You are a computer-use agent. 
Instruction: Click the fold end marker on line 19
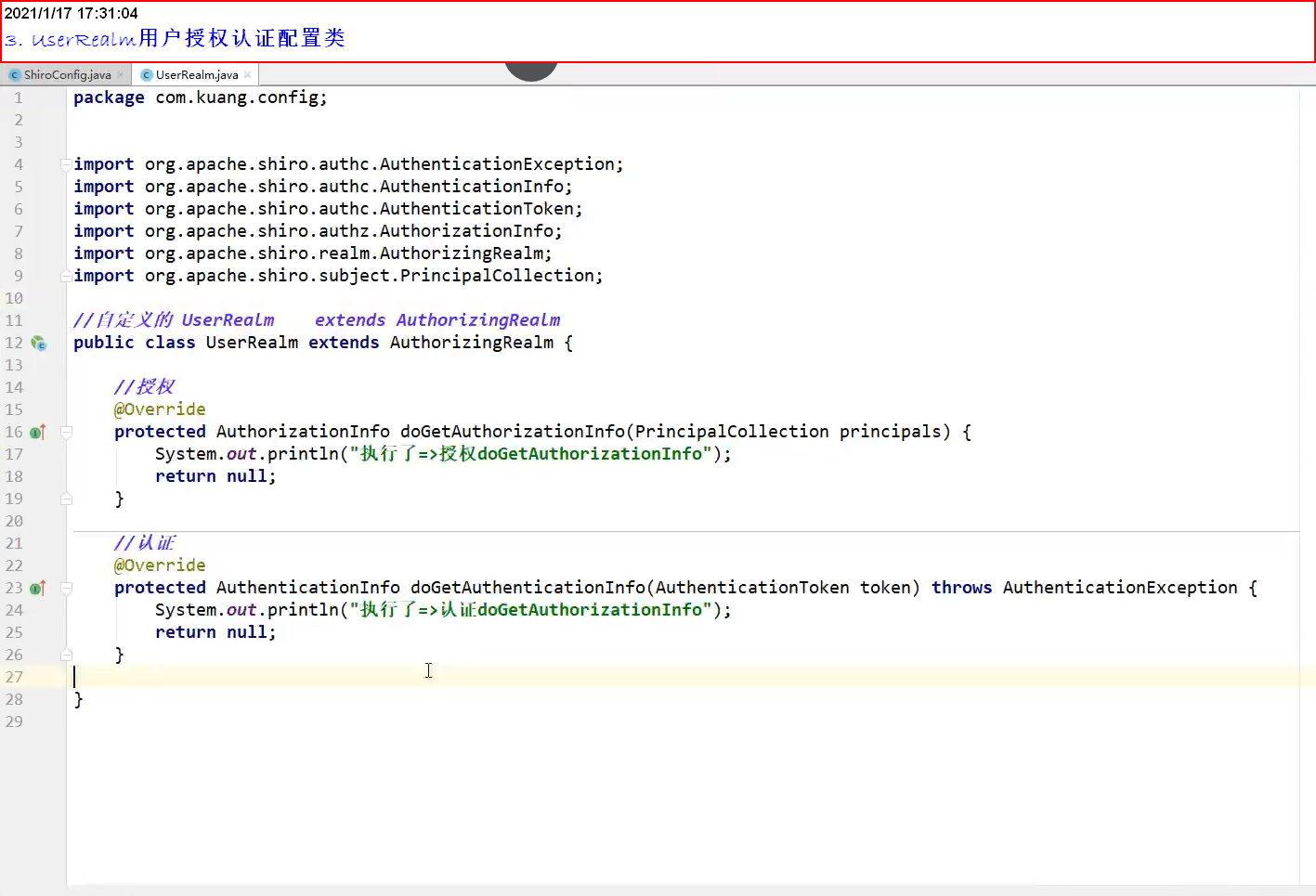pyautogui.click(x=66, y=499)
